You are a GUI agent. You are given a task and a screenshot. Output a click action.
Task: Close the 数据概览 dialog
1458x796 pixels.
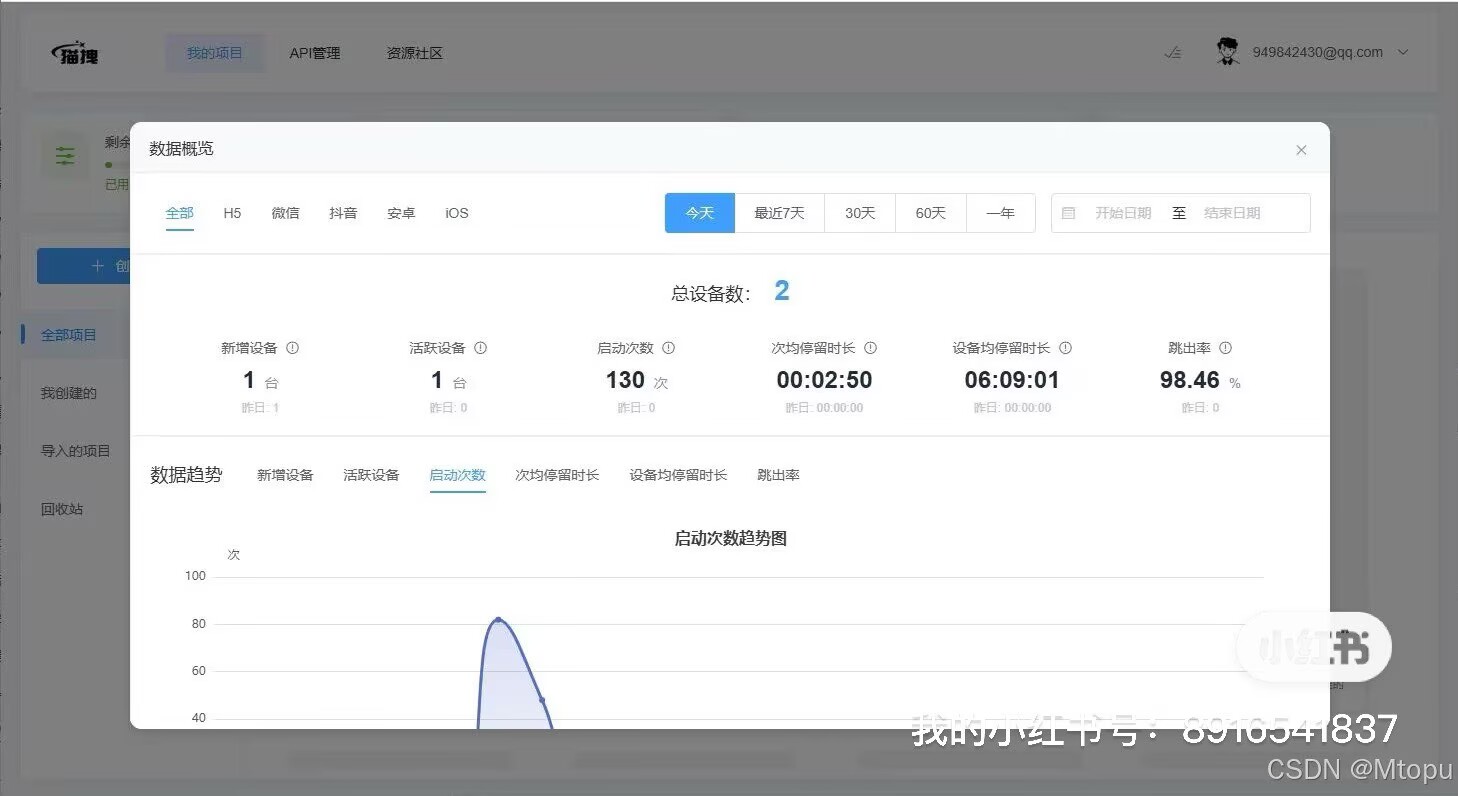(x=1301, y=150)
